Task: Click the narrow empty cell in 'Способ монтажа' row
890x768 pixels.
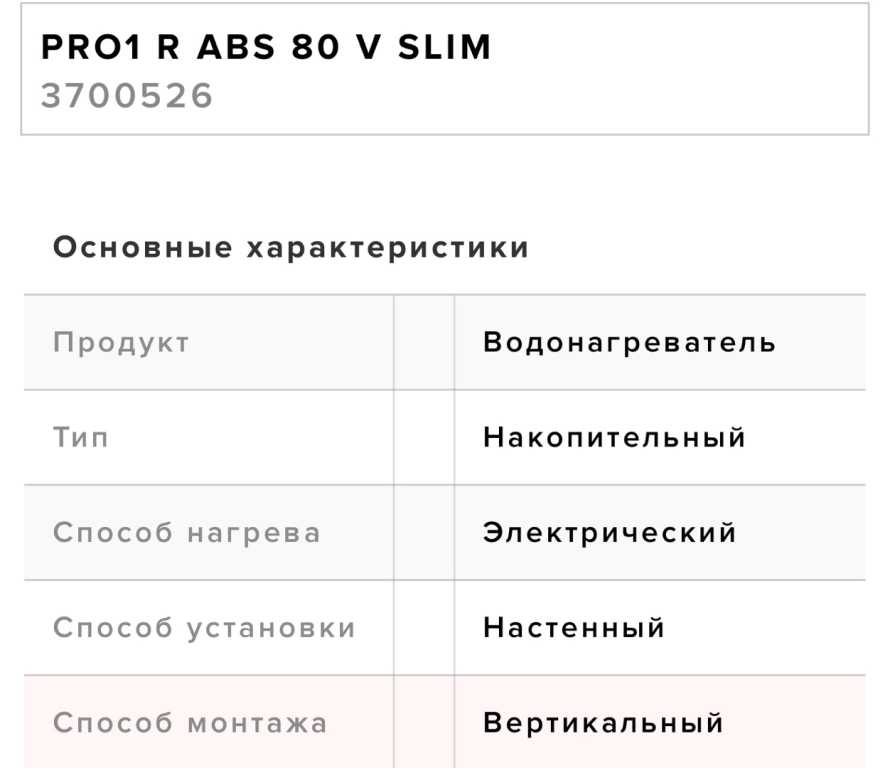Action: pyautogui.click(x=424, y=722)
